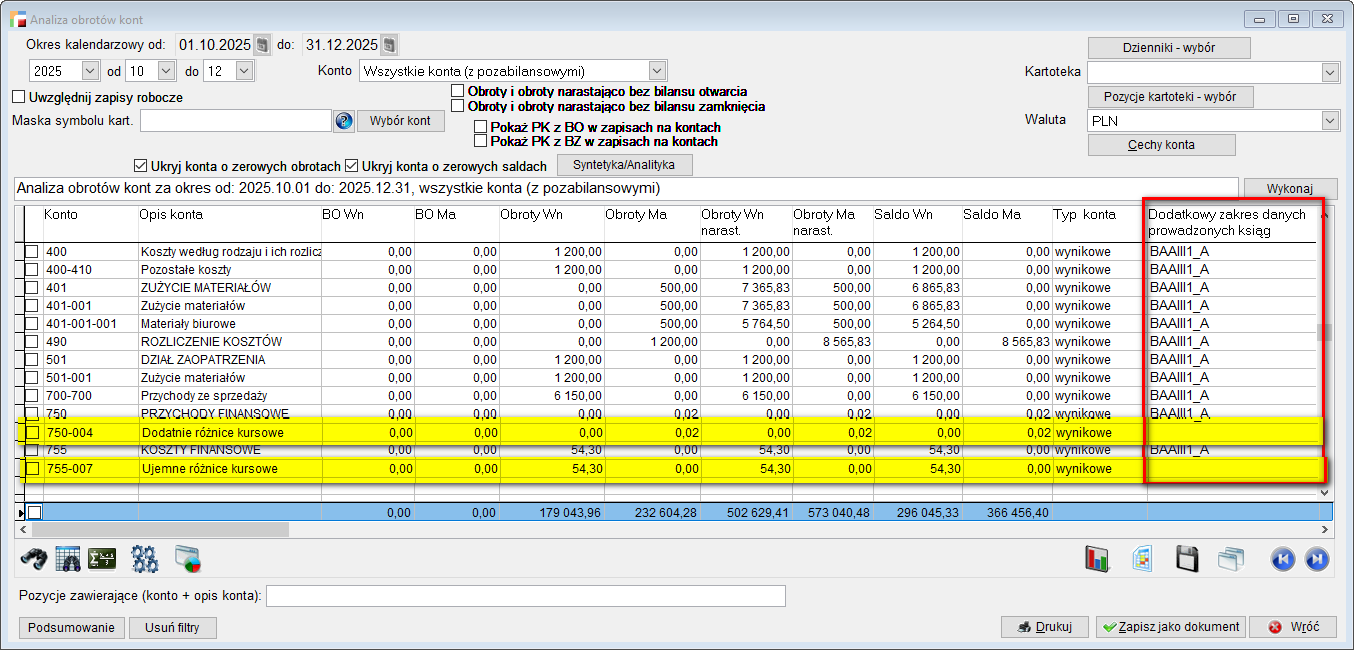Click the blue help icon beside mask field
The width and height of the screenshot is (1354, 650).
click(344, 121)
